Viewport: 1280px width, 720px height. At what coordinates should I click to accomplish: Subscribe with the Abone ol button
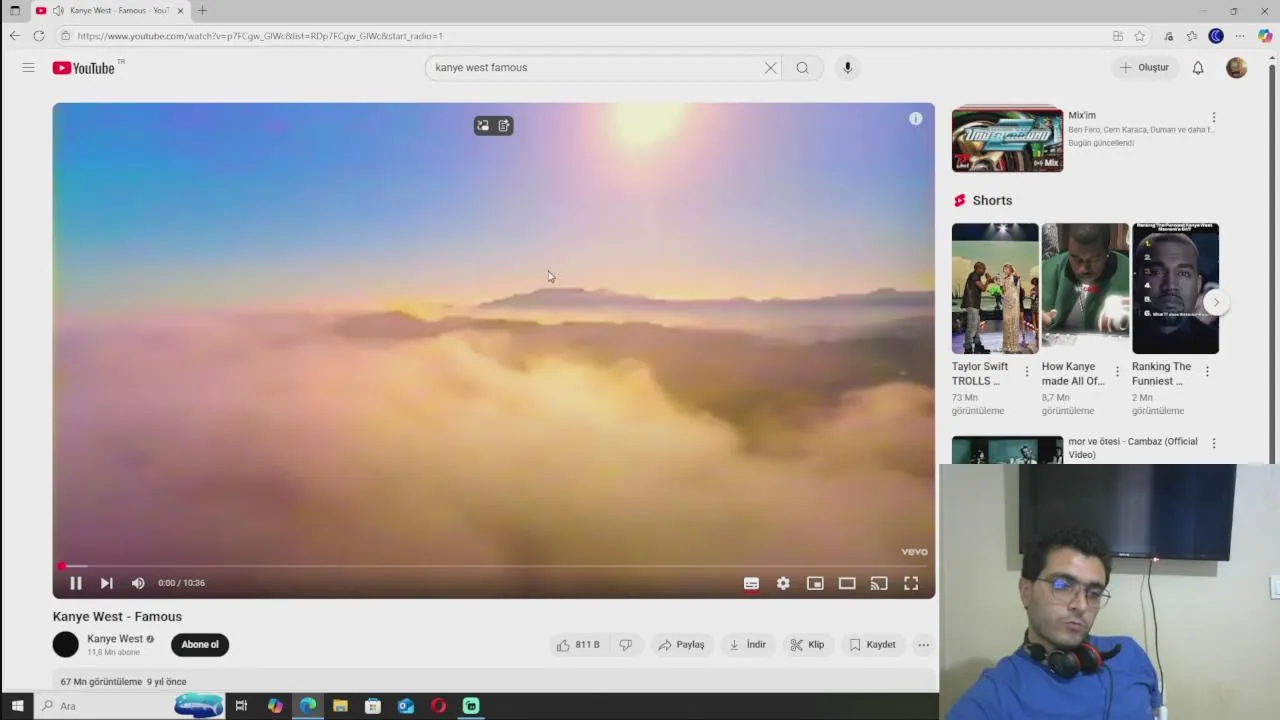click(200, 645)
